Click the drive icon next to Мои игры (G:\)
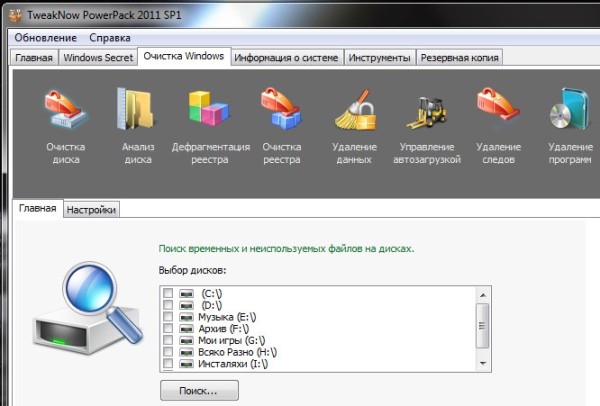600x406 pixels. pos(186,341)
